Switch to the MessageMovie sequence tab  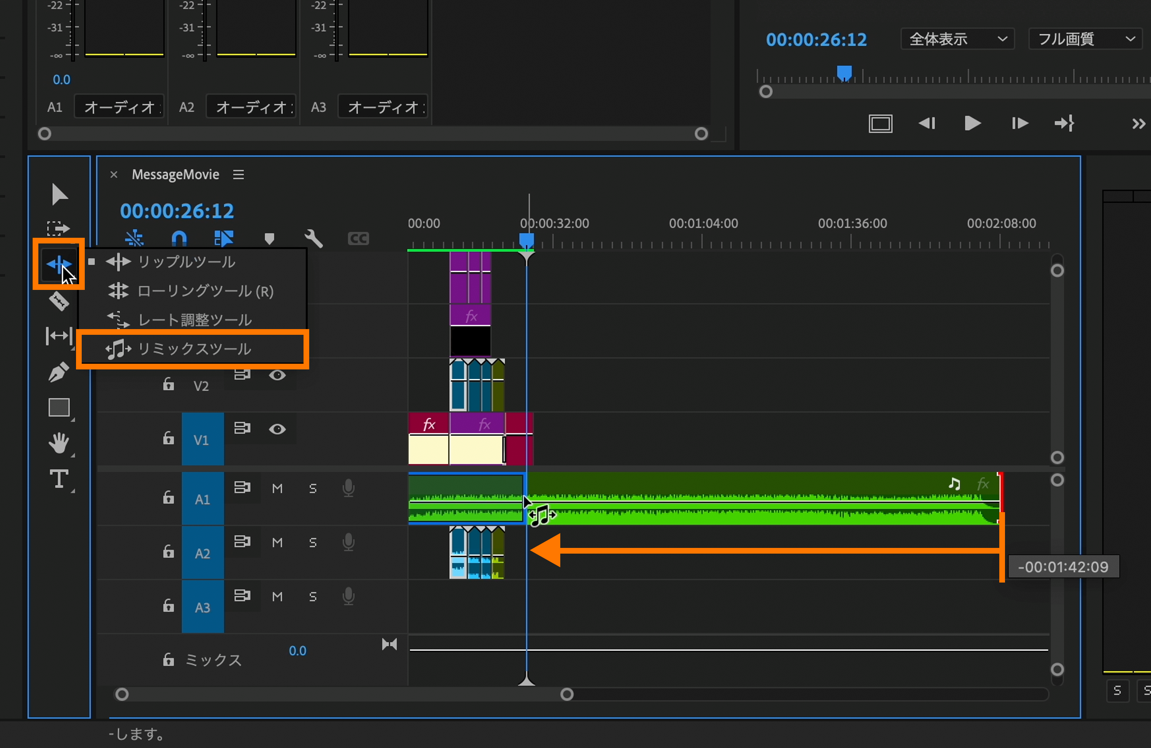pos(175,175)
